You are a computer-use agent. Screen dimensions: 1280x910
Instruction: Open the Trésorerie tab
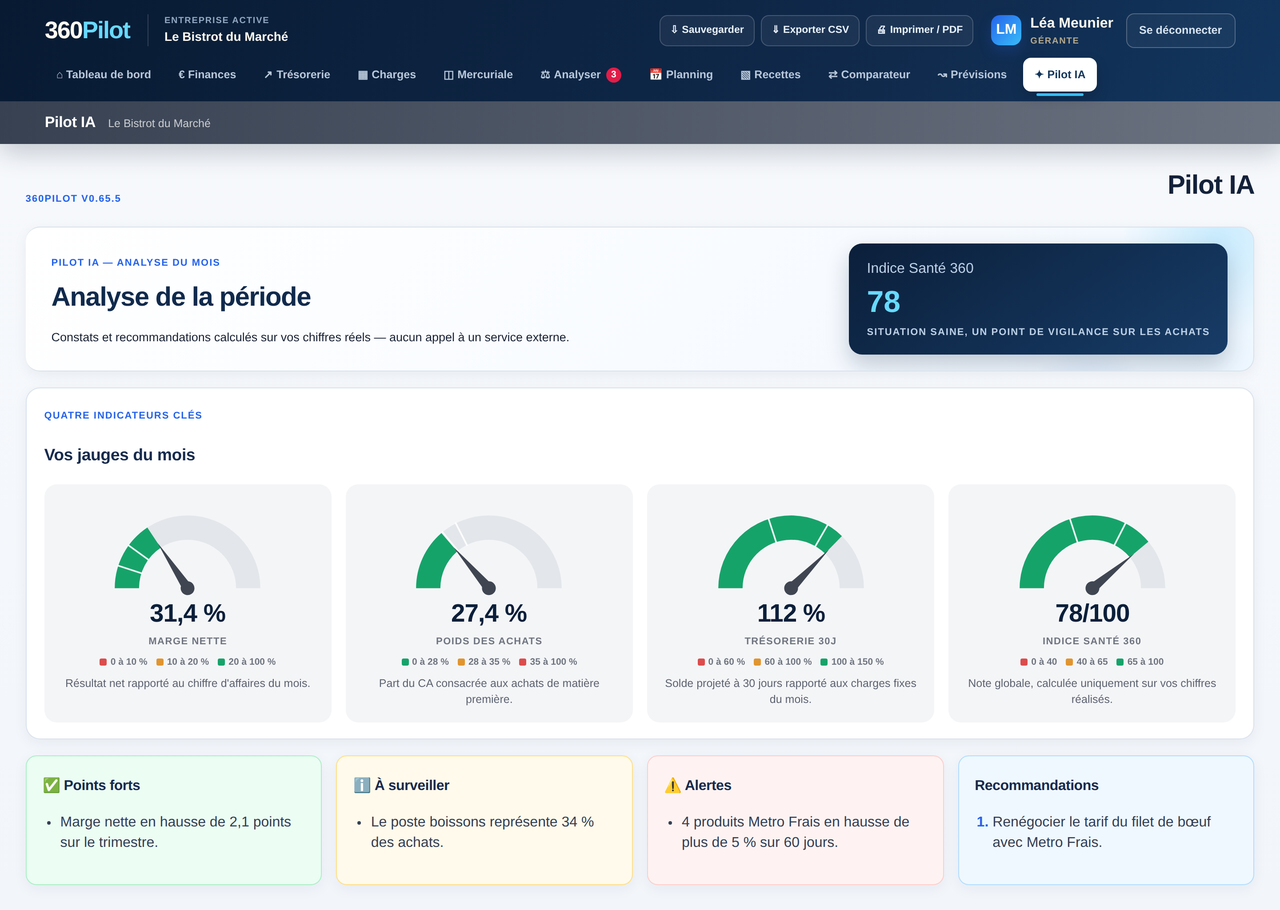[x=297, y=75]
